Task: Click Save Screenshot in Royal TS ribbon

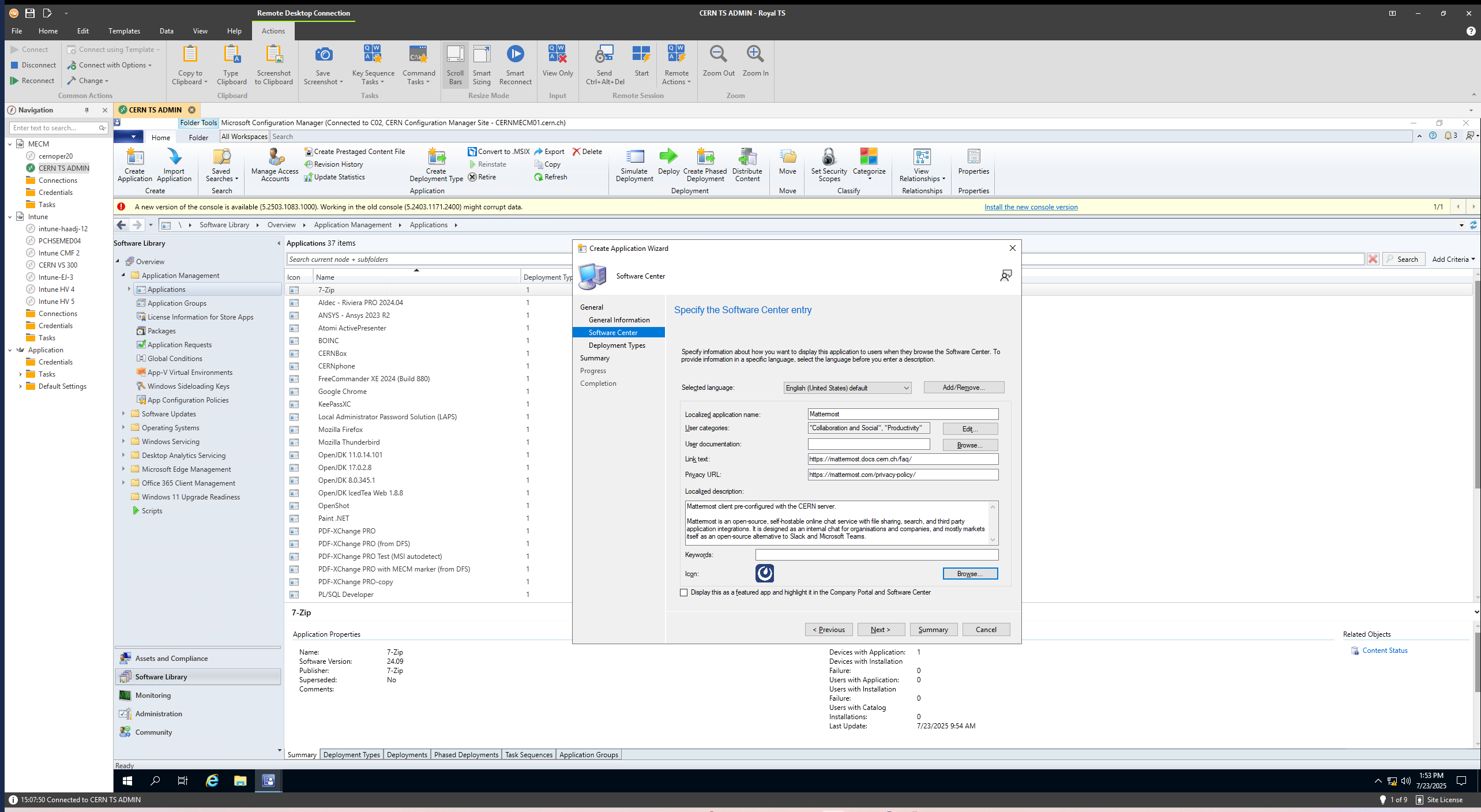Action: [x=323, y=65]
